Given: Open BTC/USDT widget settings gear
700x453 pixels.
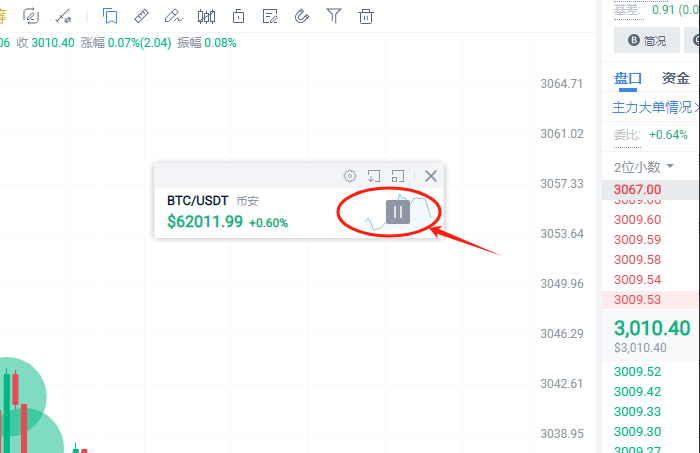Looking at the screenshot, I should 350,176.
